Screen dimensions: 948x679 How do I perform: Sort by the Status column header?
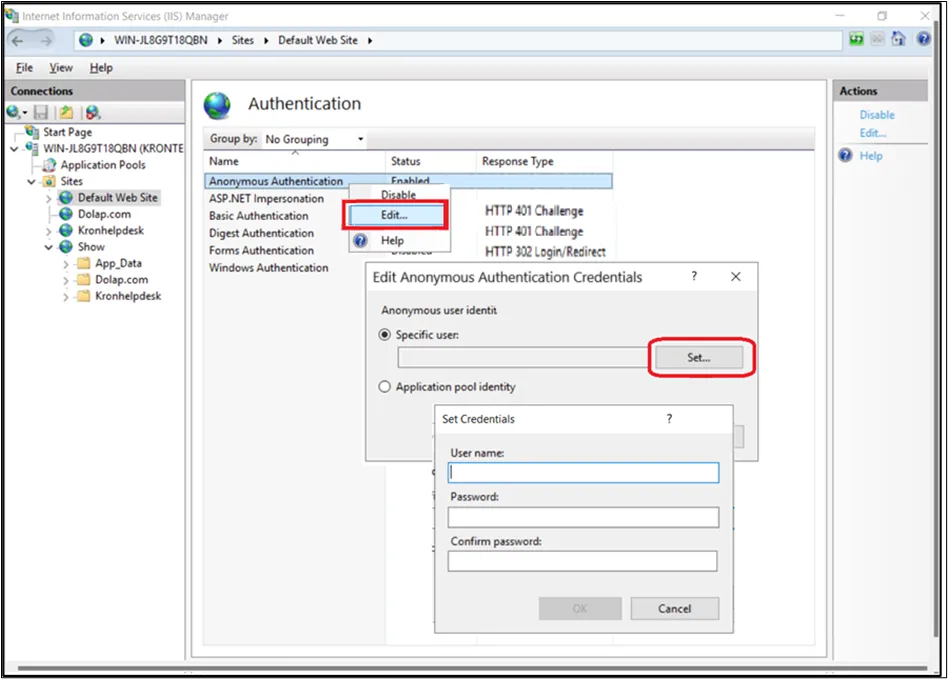click(431, 161)
